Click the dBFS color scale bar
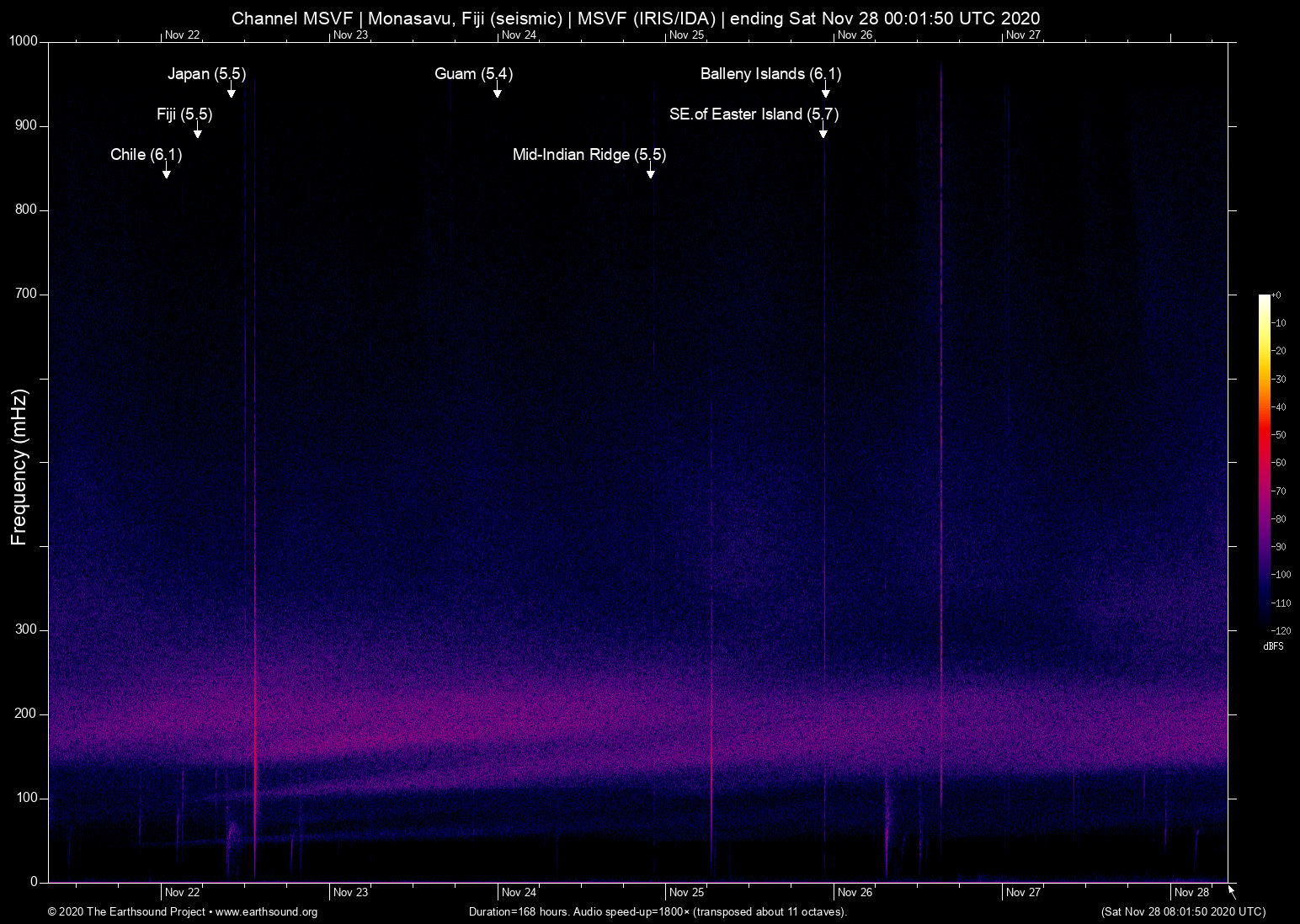The width and height of the screenshot is (1300, 924). [1265, 461]
